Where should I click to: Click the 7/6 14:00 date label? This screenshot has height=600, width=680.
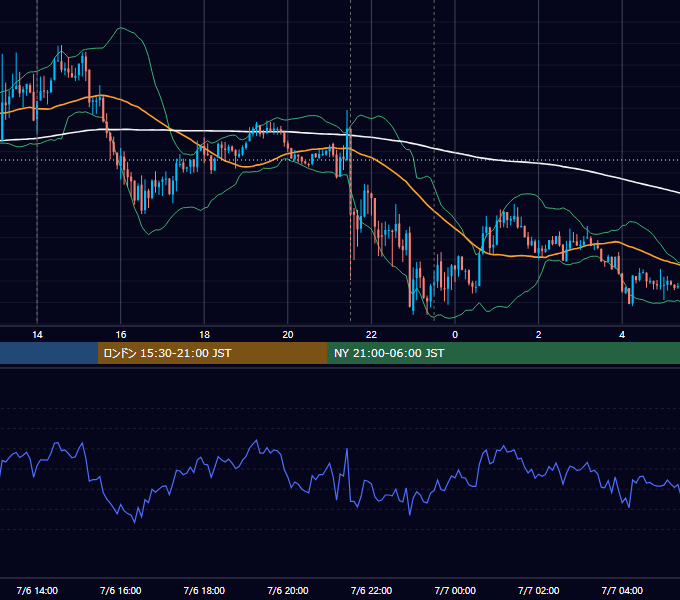[37, 590]
